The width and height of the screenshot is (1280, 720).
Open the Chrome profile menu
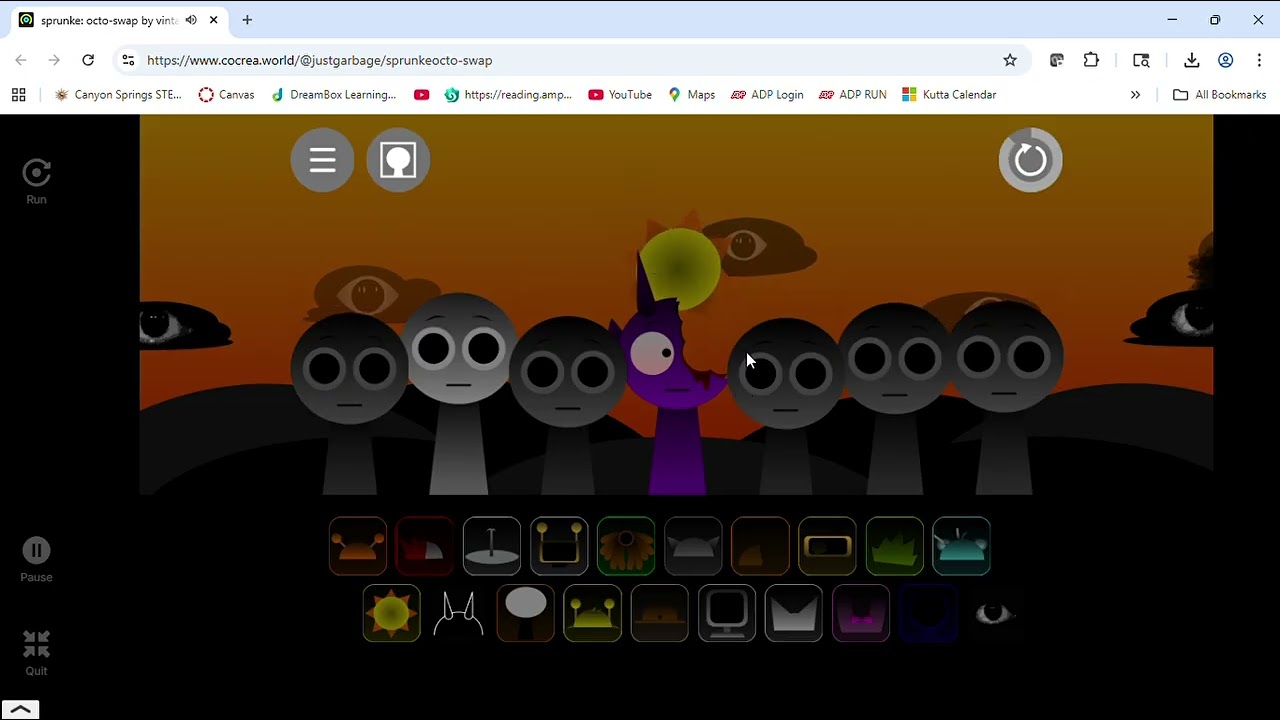(1225, 60)
